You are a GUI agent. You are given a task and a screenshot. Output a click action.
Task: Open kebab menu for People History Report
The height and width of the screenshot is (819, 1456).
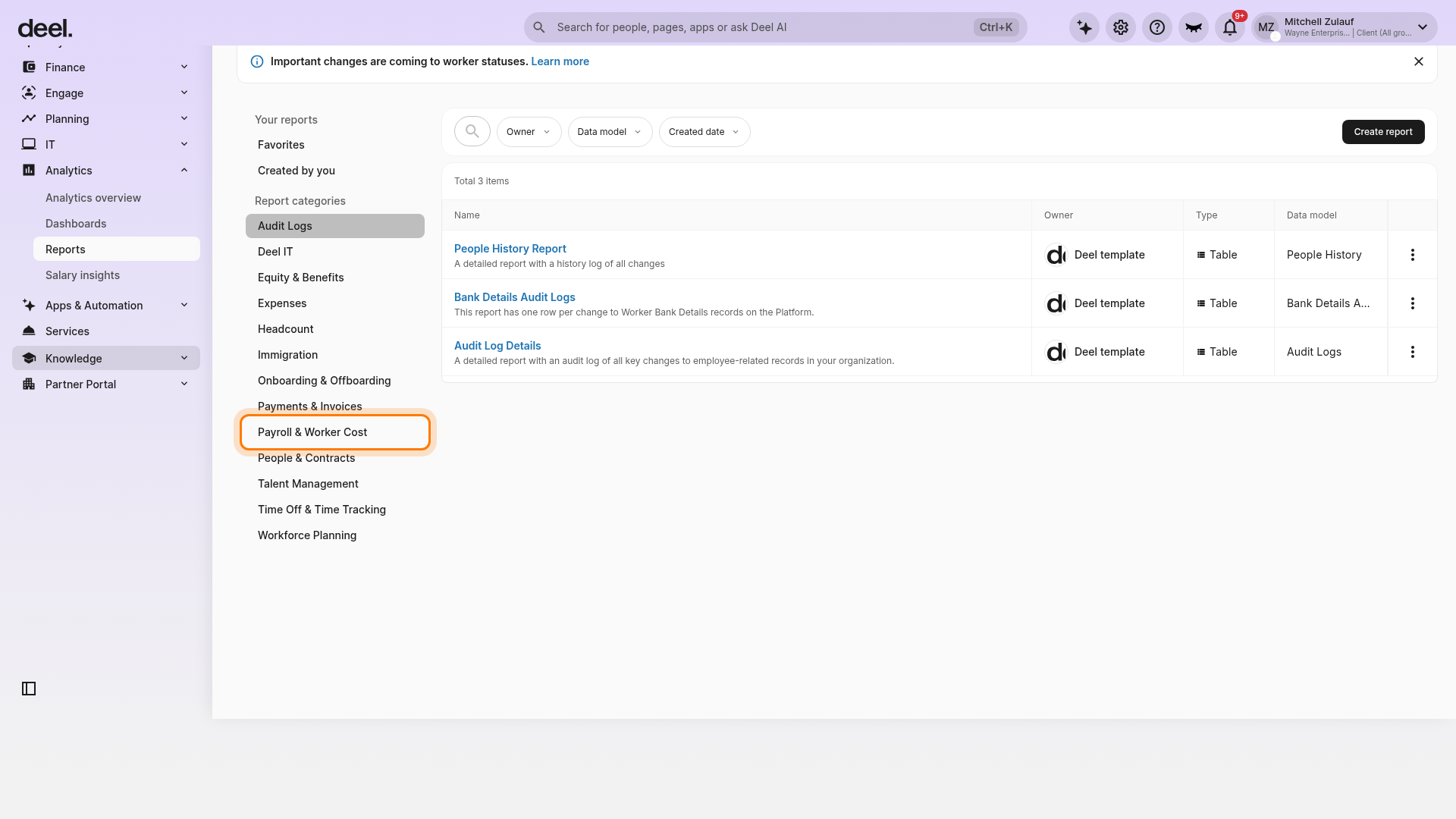click(1413, 255)
